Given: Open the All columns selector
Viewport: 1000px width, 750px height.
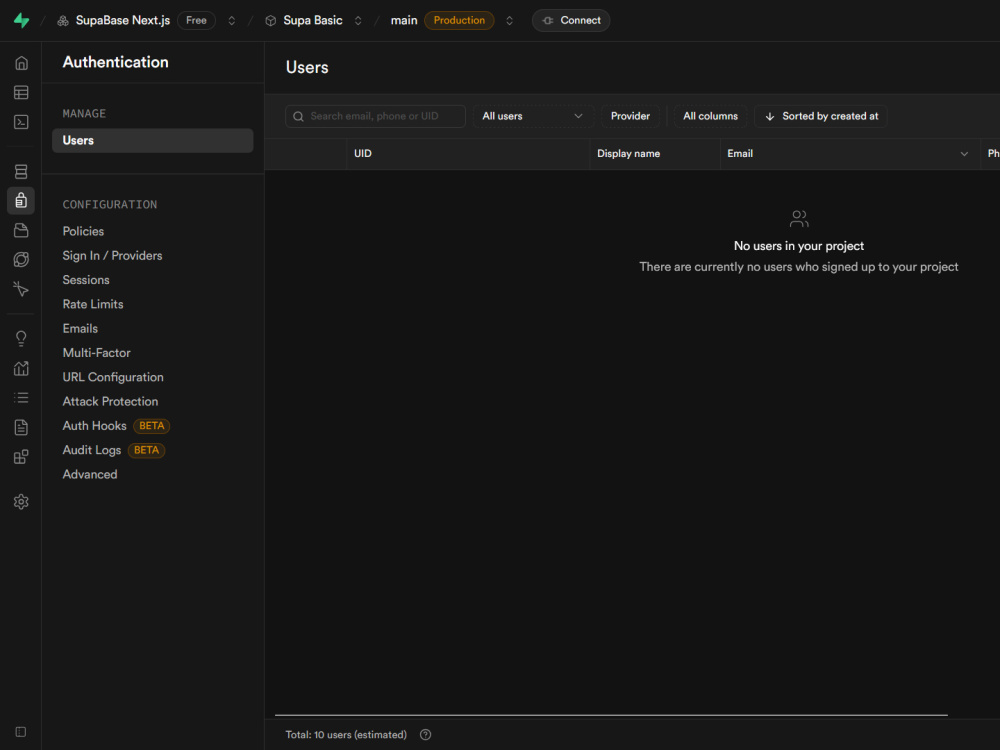Looking at the screenshot, I should pyautogui.click(x=710, y=116).
